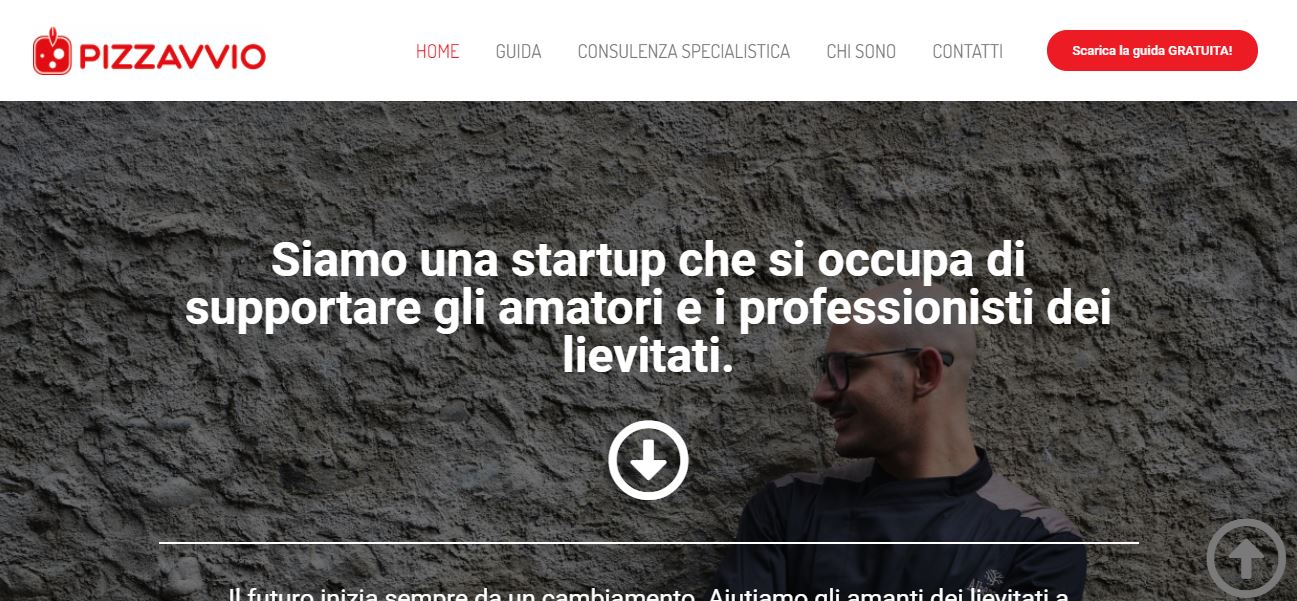Click the word 'lievitati.' in the headline
The image size is (1297, 601).
click(x=648, y=356)
